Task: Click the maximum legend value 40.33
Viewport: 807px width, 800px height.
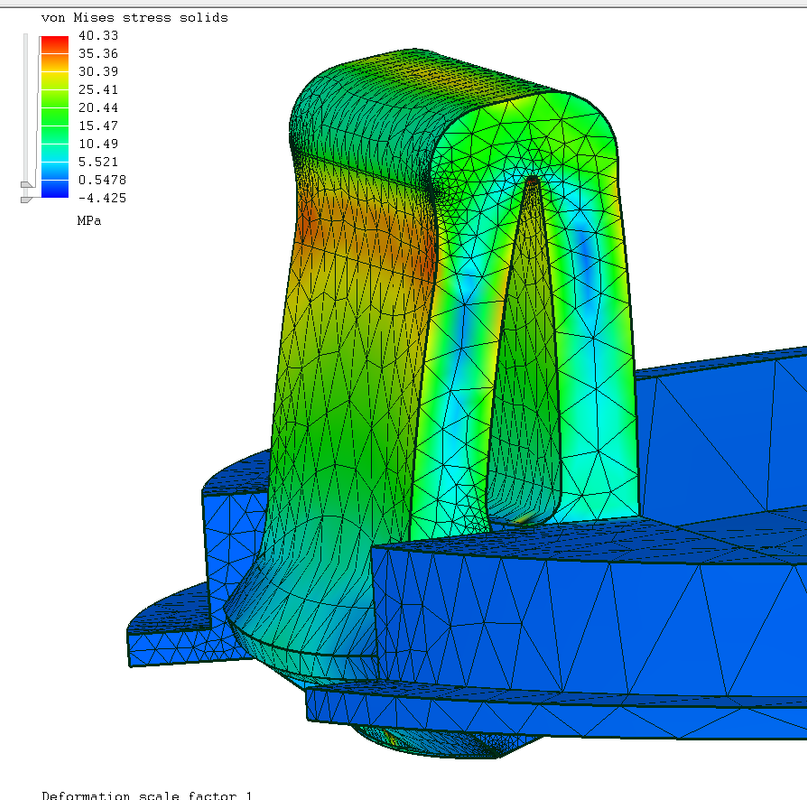Action: 98,36
